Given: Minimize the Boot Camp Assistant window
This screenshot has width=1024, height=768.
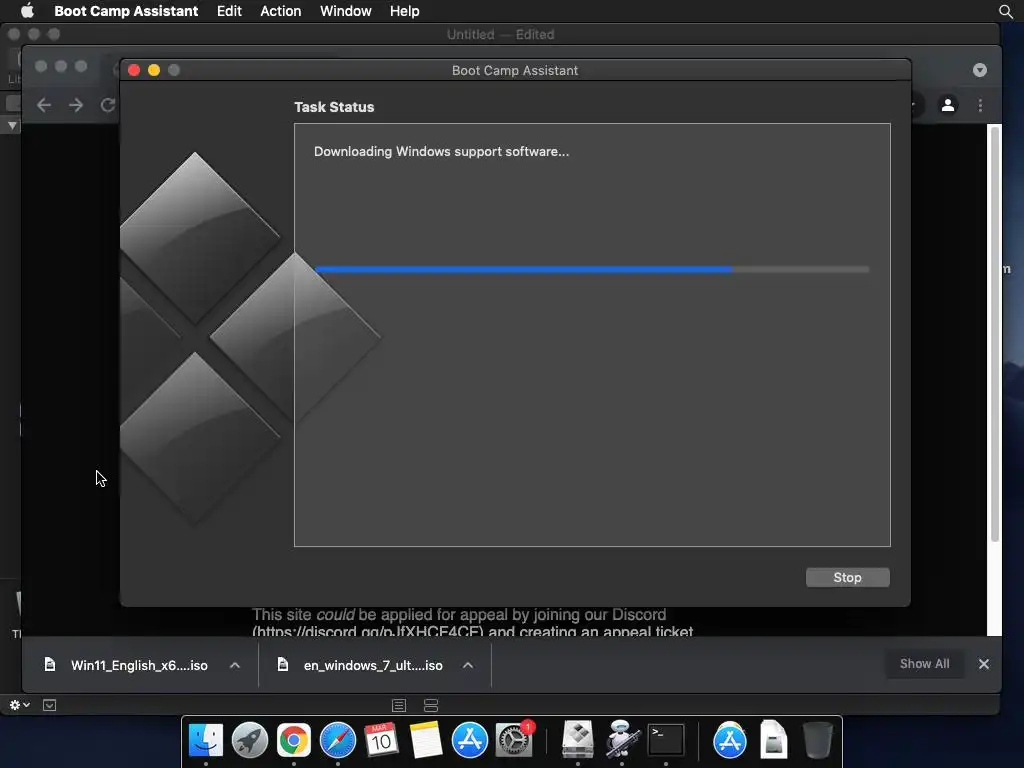Looking at the screenshot, I should [x=154, y=70].
